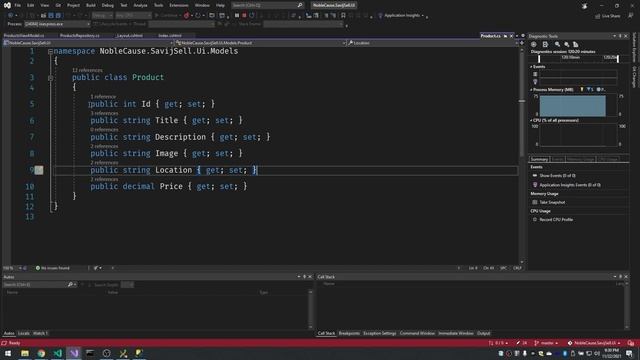Open the solution configurations Debug dropdown
Screen dimensions: 640x360
102,16
